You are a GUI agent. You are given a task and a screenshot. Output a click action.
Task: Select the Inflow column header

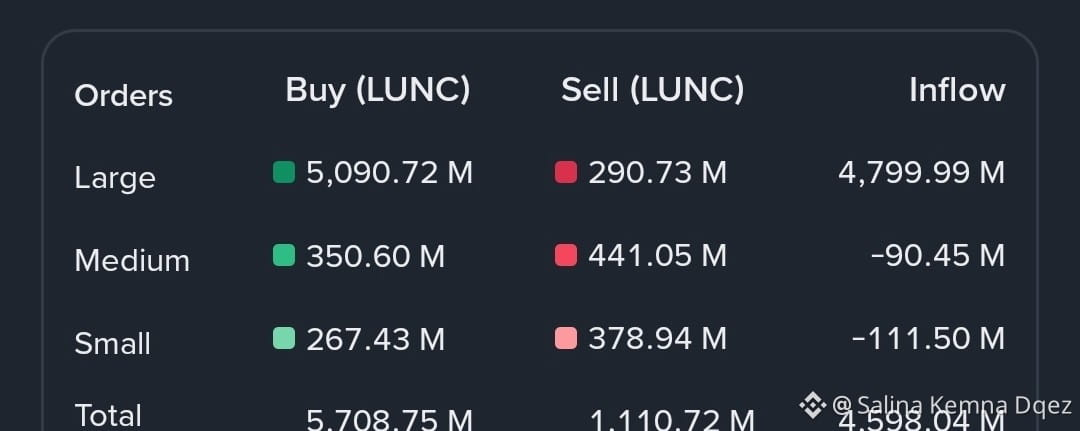(957, 90)
